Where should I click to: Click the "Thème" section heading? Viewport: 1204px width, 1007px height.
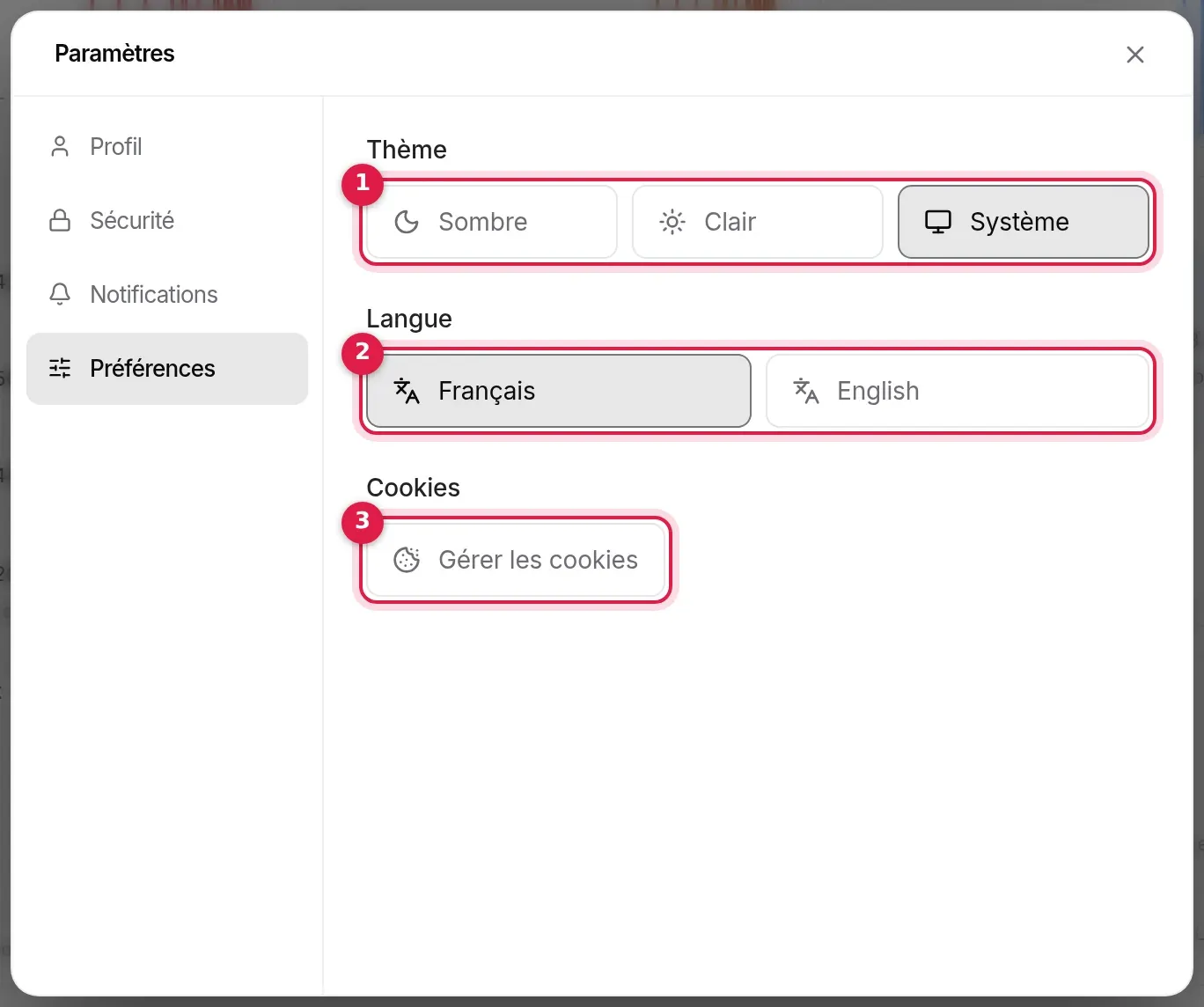[x=407, y=150]
